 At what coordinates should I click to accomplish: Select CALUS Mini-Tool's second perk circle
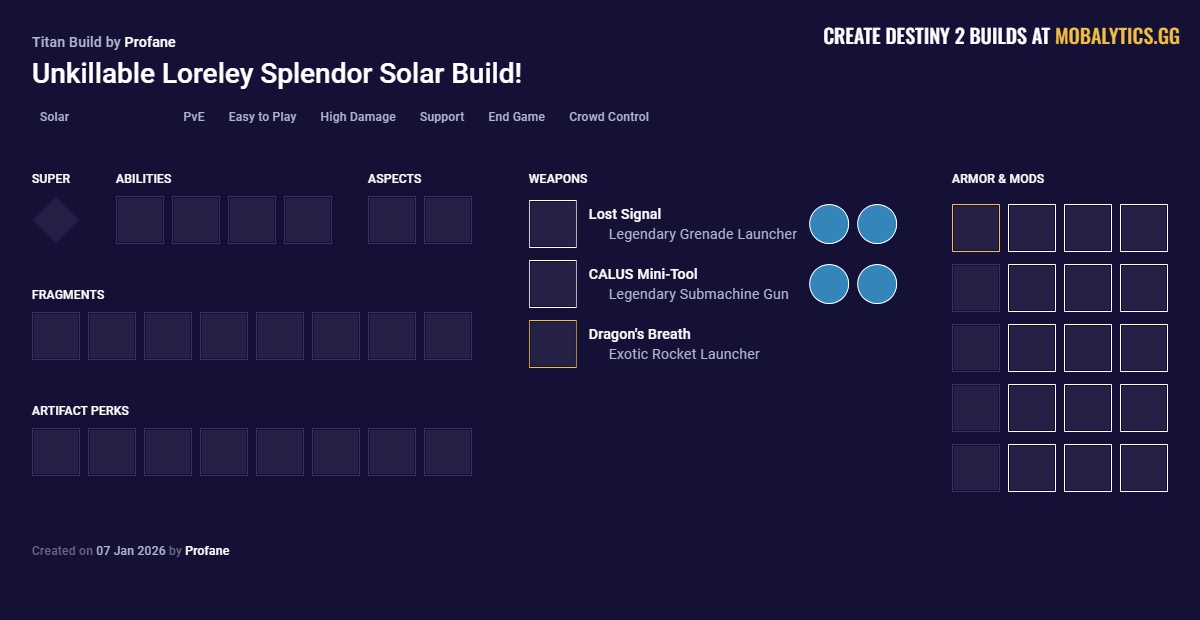[877, 284]
